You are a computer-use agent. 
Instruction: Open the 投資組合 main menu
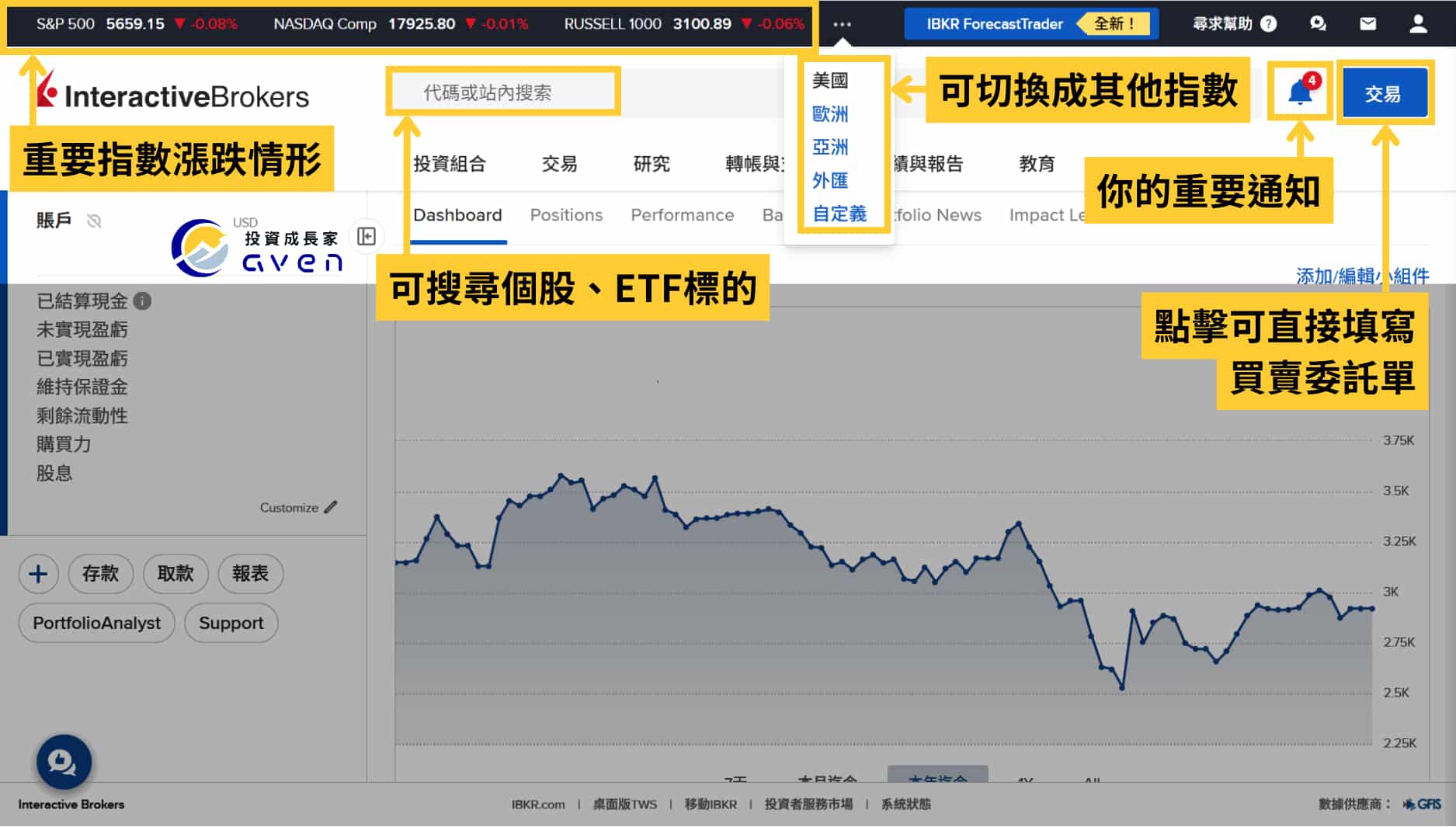[x=450, y=164]
